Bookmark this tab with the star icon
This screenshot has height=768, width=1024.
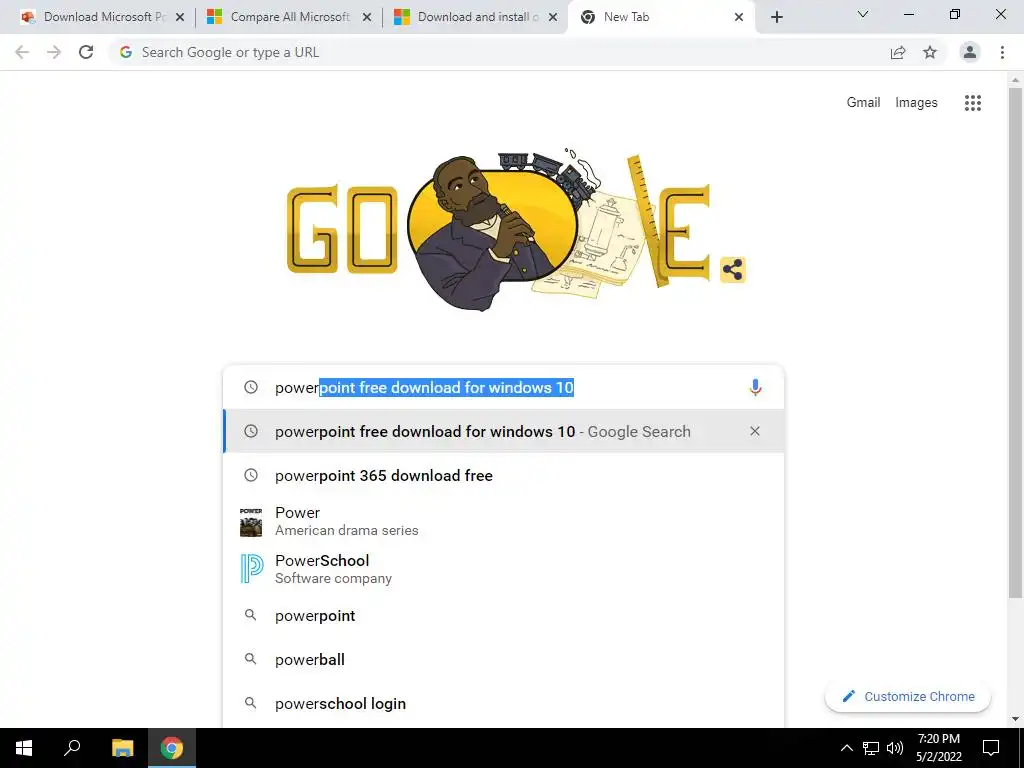pos(930,52)
